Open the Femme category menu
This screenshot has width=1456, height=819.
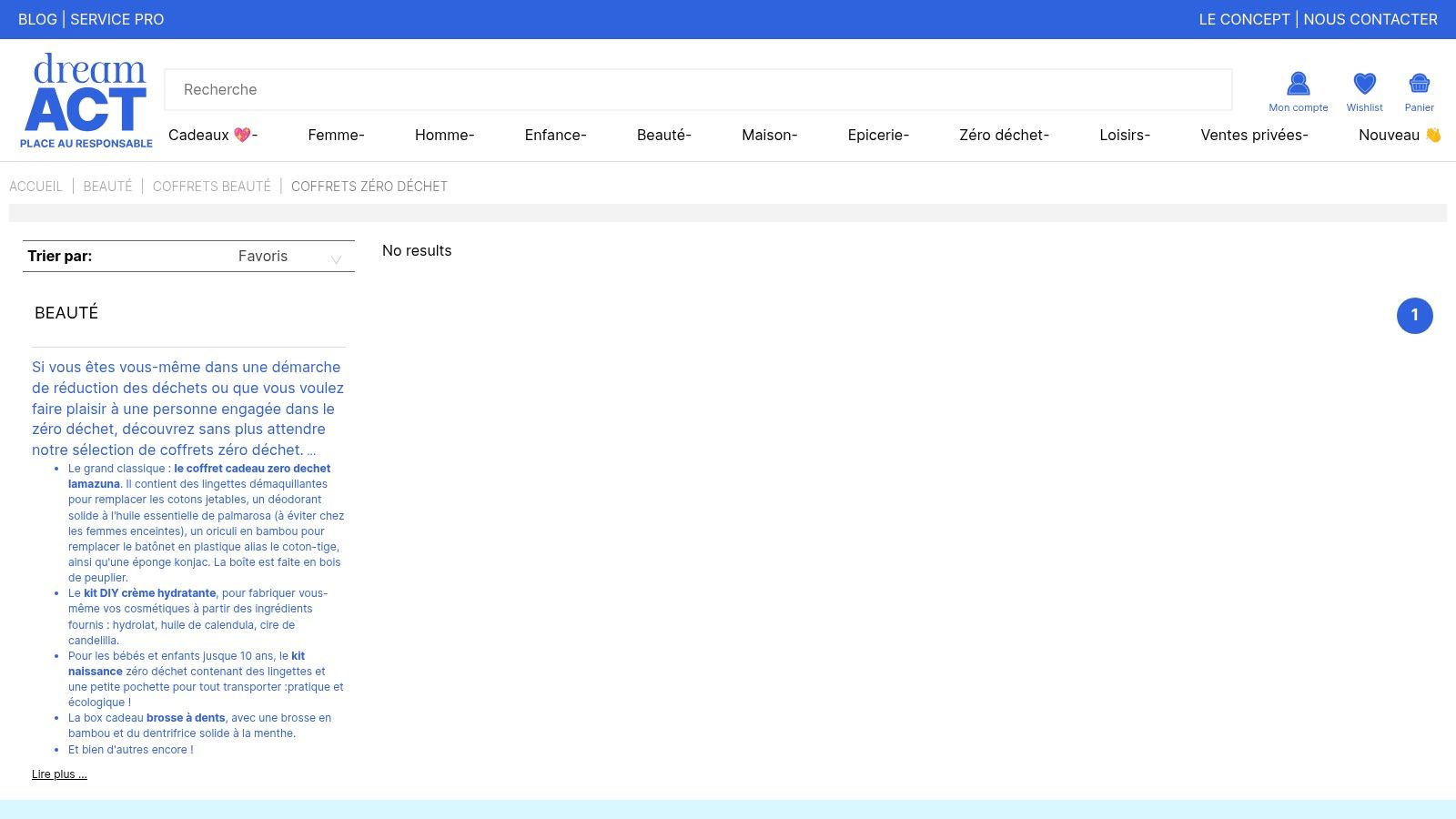(336, 135)
